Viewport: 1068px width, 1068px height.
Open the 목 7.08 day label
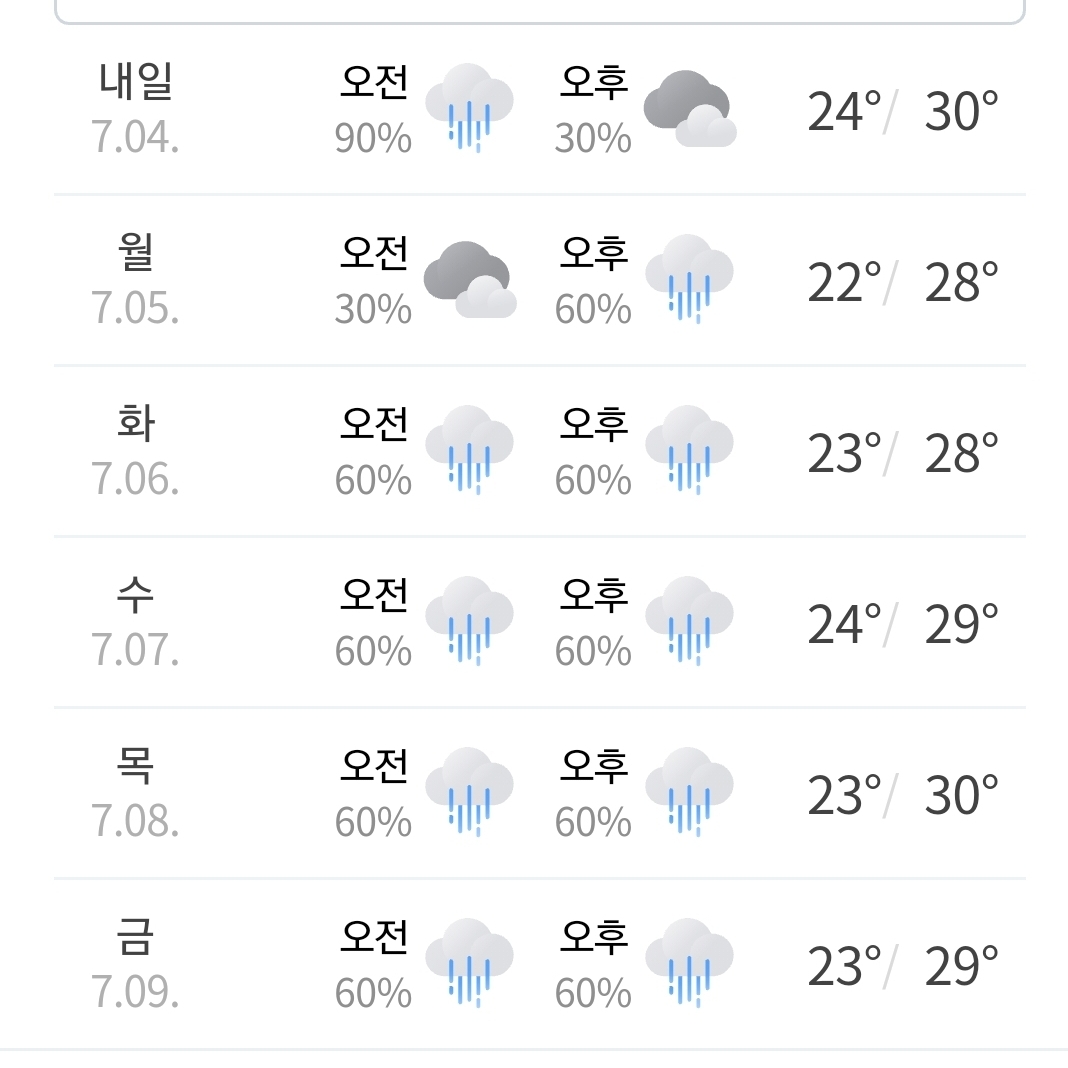point(136,792)
